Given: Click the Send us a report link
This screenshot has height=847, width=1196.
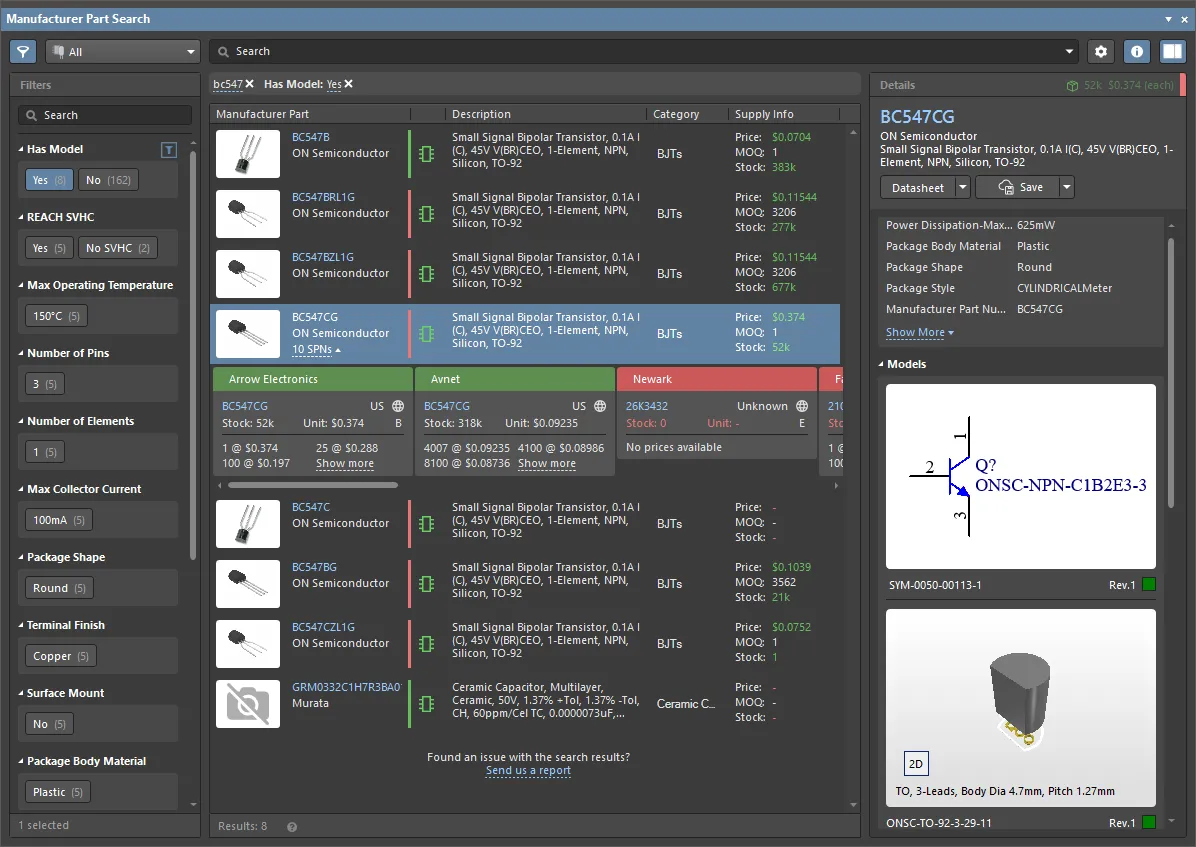Looking at the screenshot, I should [528, 771].
